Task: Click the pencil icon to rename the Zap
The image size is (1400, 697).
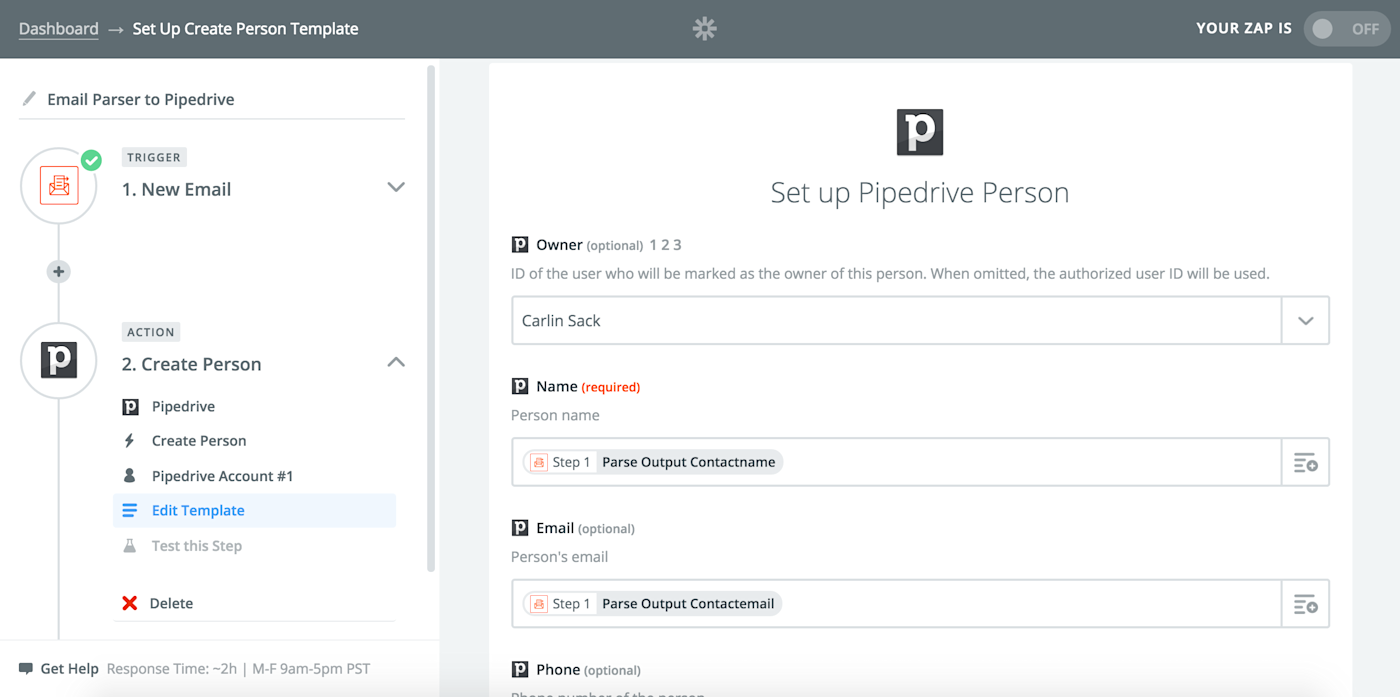Action: [28, 99]
